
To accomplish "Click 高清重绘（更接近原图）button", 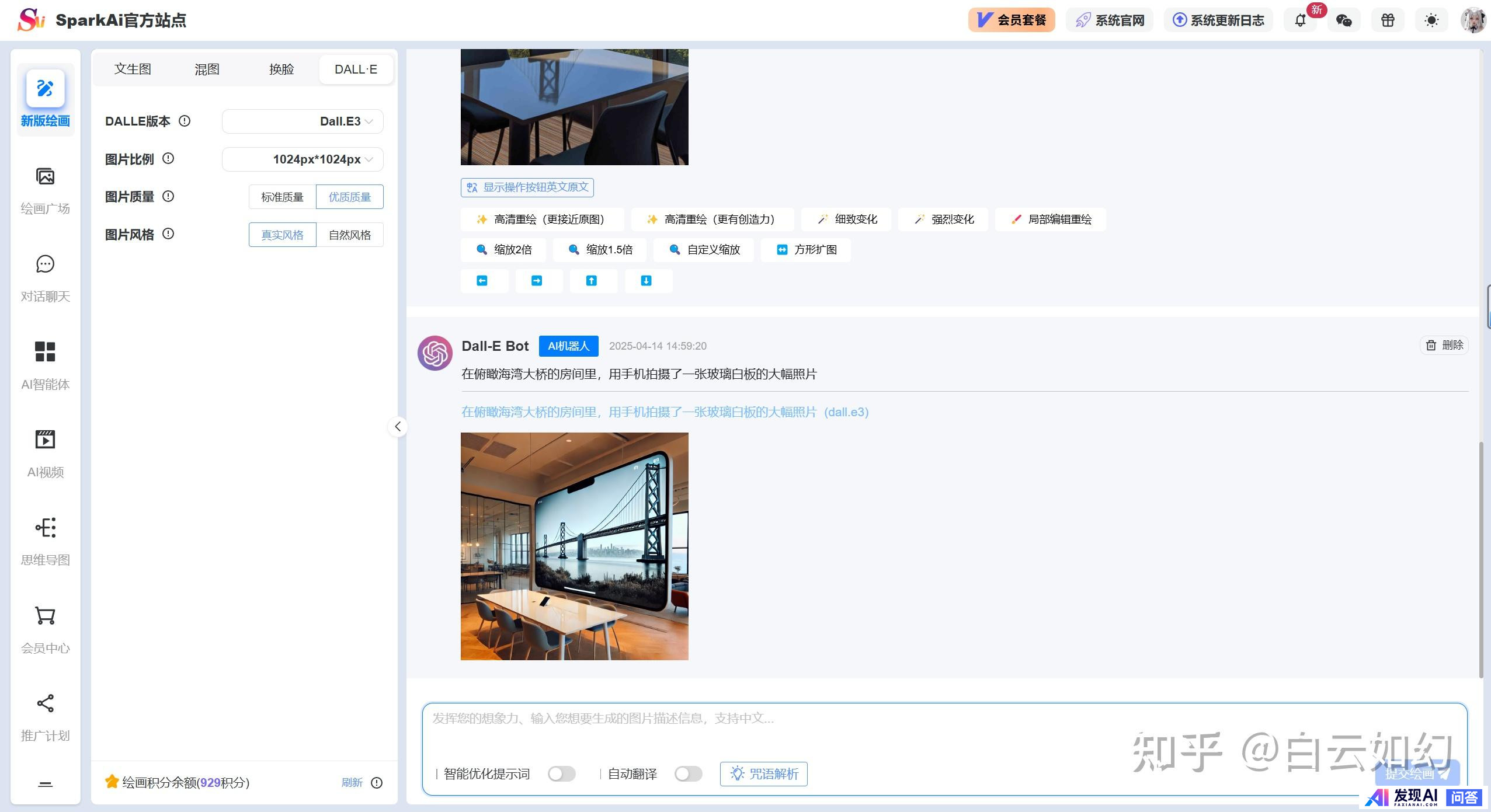I will click(x=542, y=219).
